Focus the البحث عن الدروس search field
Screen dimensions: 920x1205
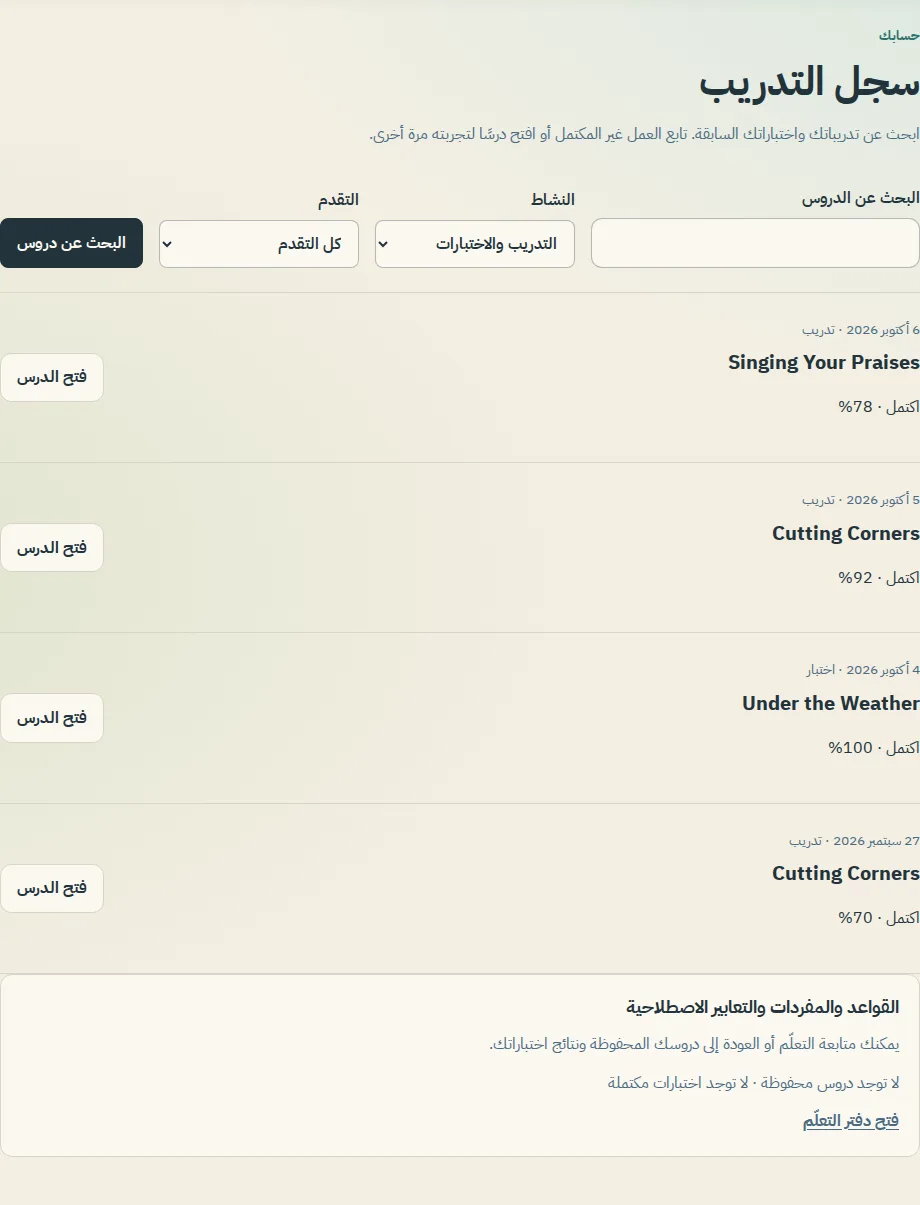click(755, 244)
